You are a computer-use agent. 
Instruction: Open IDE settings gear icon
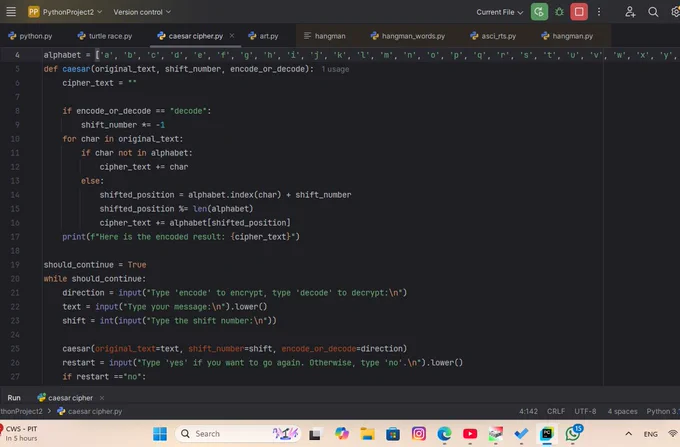coord(674,12)
